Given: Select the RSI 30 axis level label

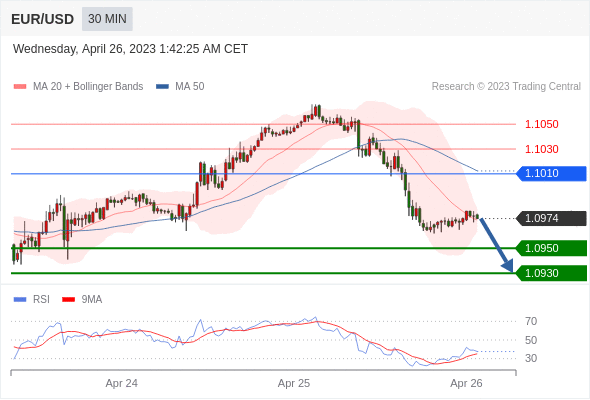Looking at the screenshot, I should 531,358.
